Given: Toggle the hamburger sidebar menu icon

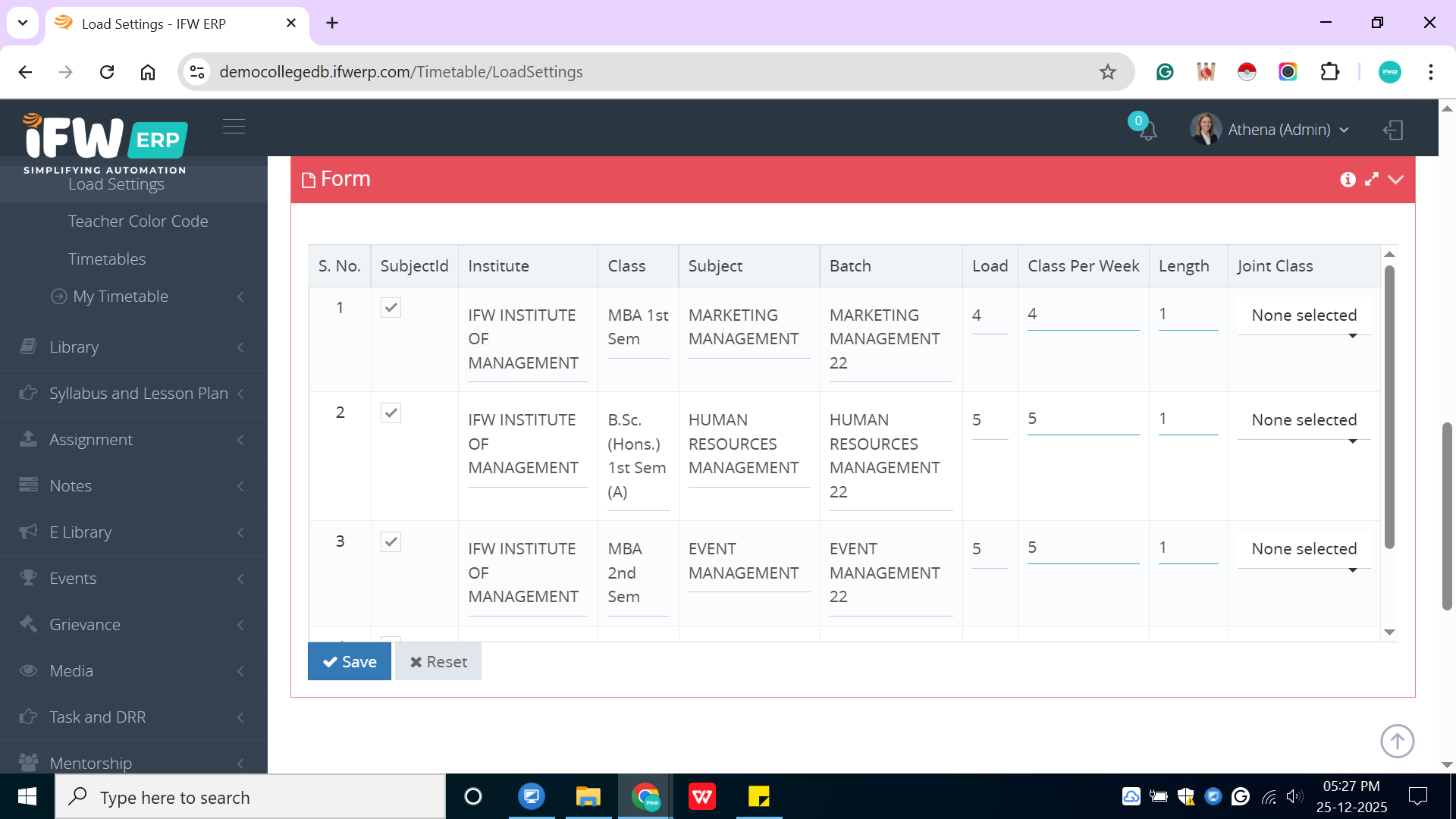Looking at the screenshot, I should 234,127.
